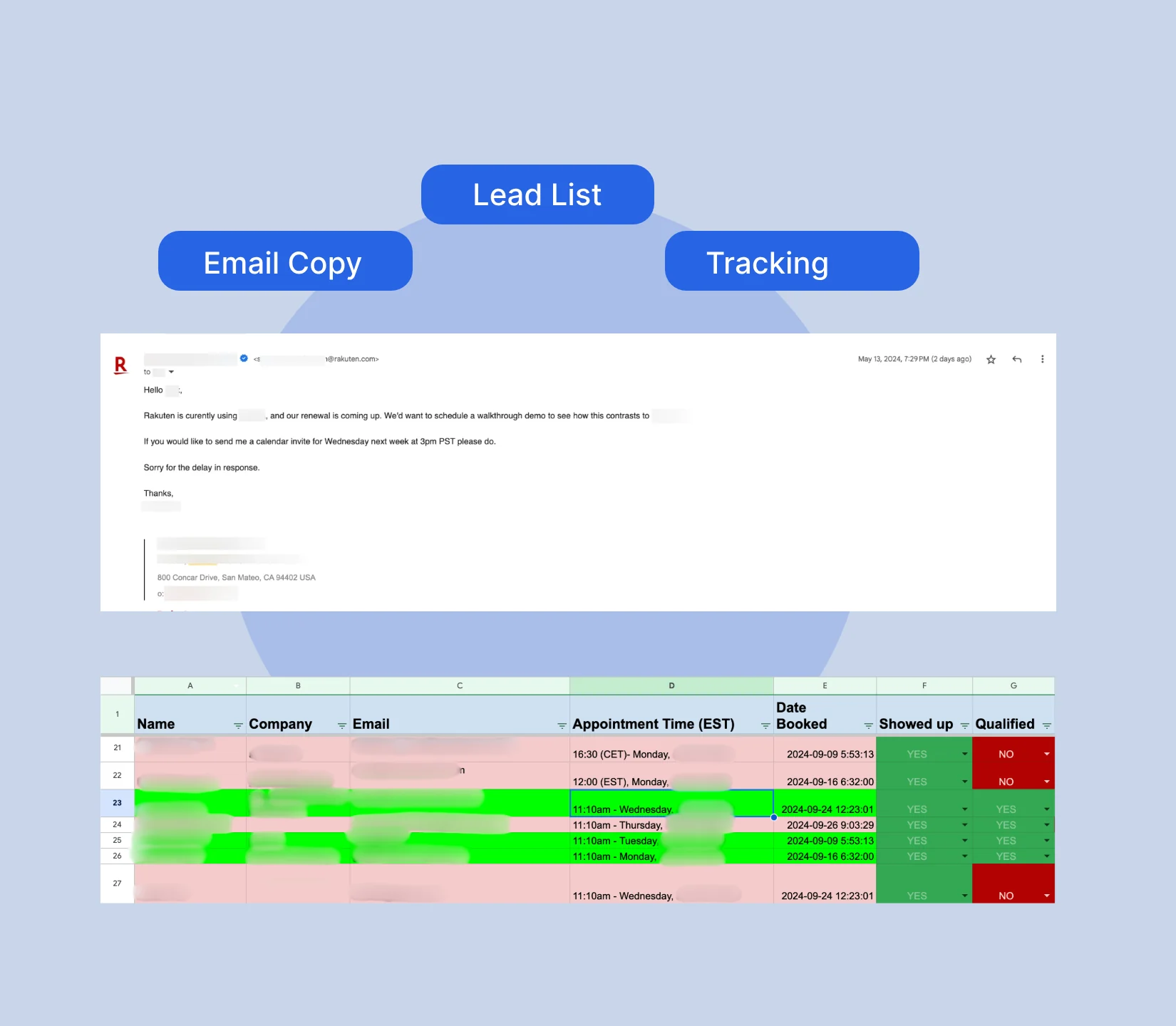The image size is (1176, 1026).
Task: Open Showed up dropdown in row 27
Action: tap(964, 896)
